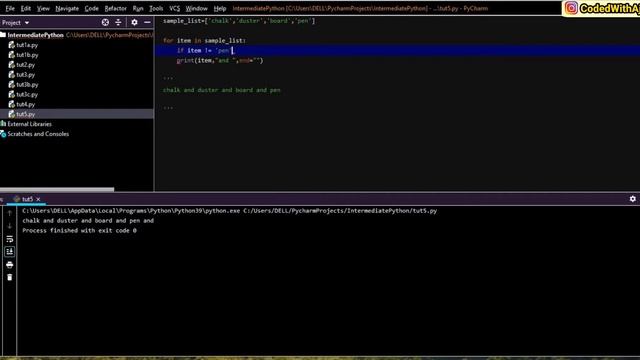
Task: Open tut3c.py in the project tree
Action: (27, 94)
